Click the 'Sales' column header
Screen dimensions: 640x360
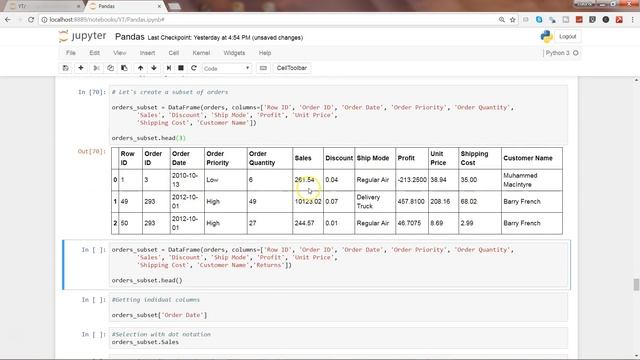pyautogui.click(x=303, y=158)
